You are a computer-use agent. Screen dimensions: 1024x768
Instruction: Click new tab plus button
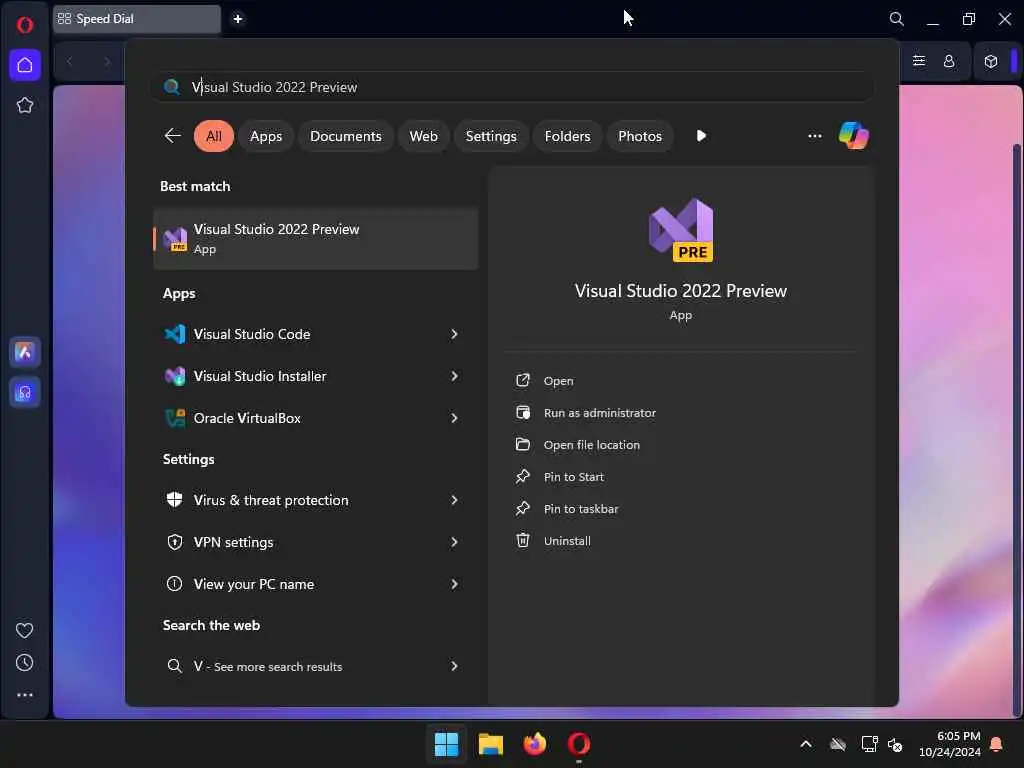238,19
